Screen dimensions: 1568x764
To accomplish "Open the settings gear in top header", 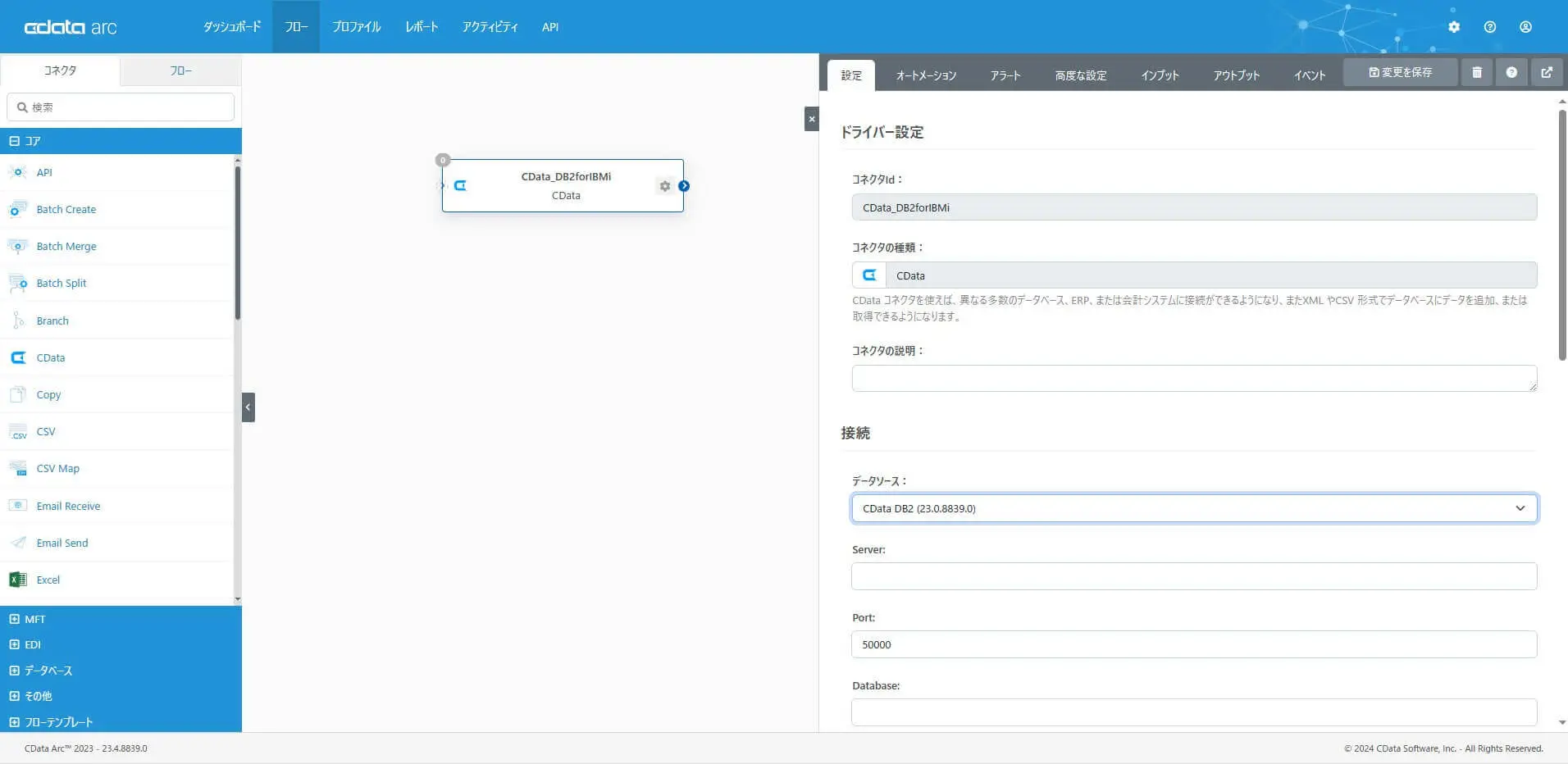I will tap(1454, 27).
